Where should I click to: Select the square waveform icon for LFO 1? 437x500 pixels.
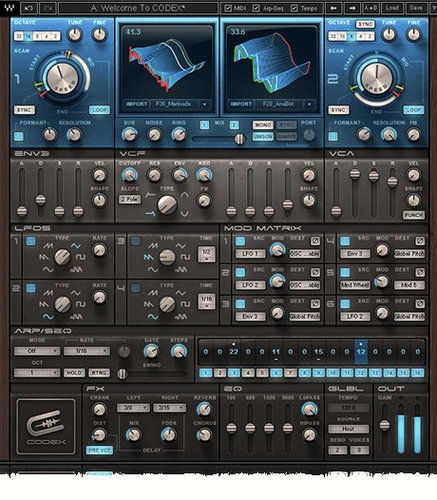click(x=81, y=257)
